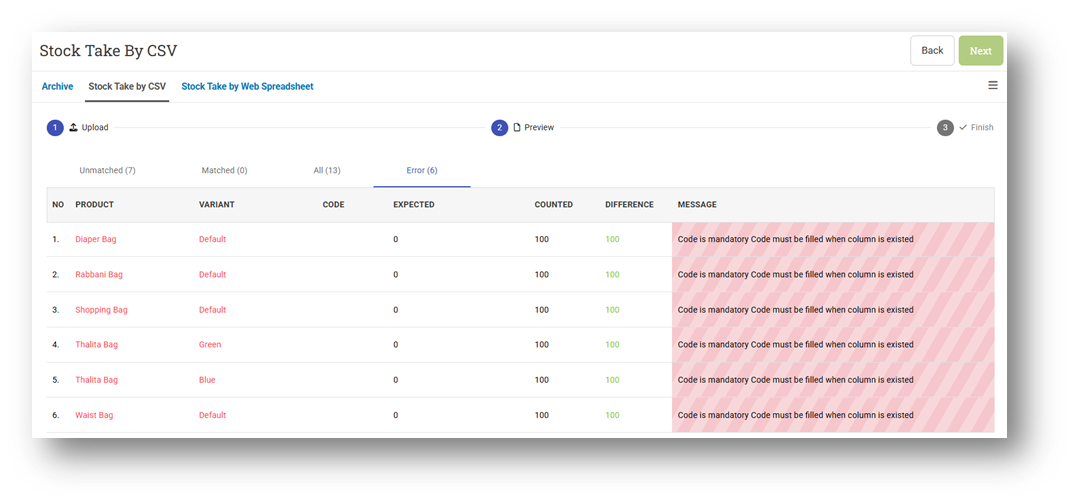Click the Back button

click(932, 51)
